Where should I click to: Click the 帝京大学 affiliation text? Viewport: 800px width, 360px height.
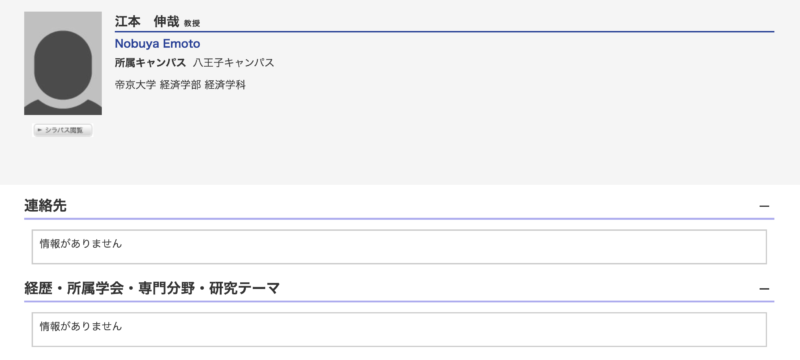click(x=135, y=85)
